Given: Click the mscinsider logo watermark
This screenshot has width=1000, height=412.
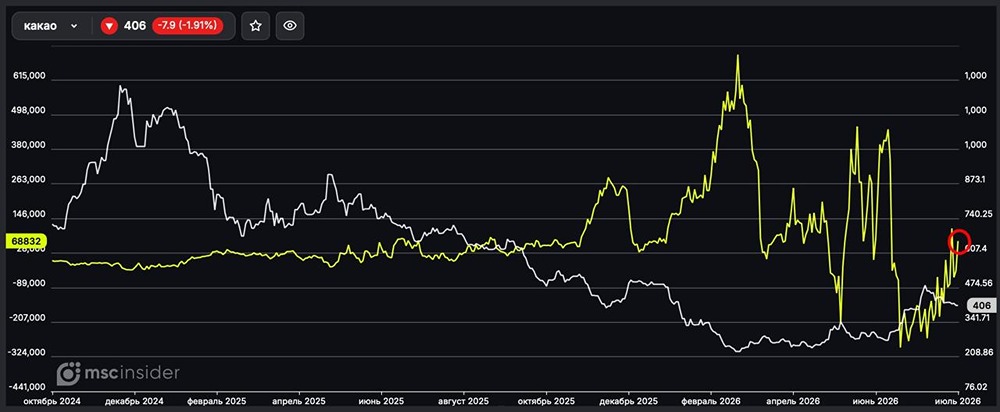Looking at the screenshot, I should (69, 374).
